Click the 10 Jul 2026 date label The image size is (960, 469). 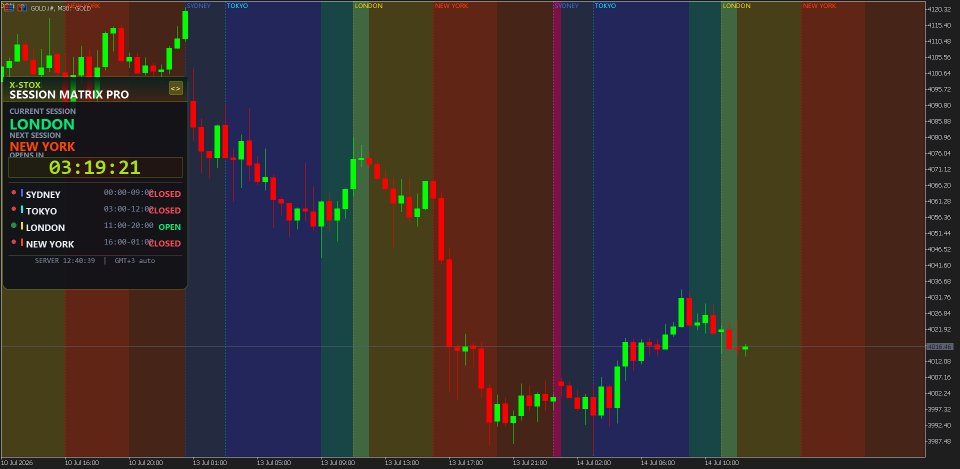17,462
